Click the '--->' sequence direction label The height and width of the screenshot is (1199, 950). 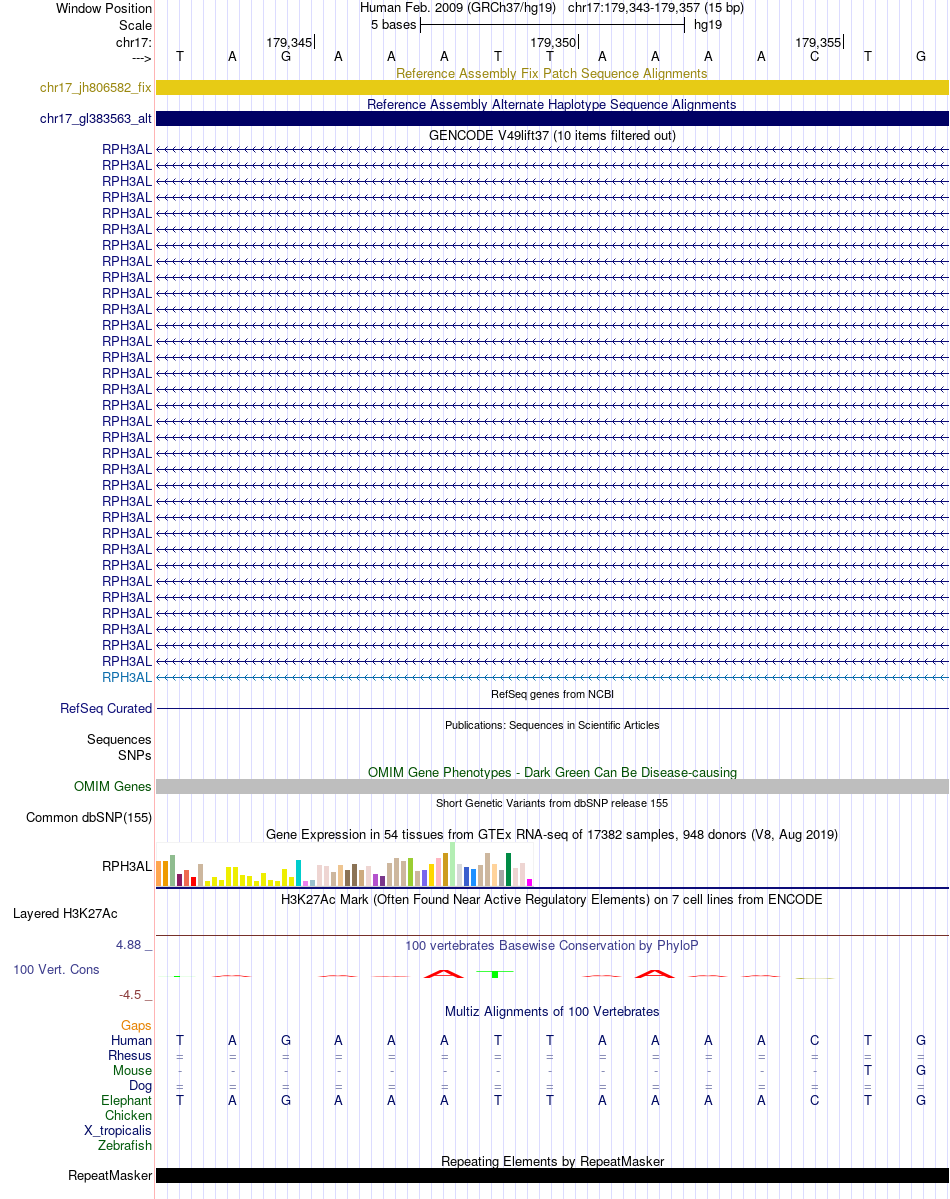click(x=142, y=58)
